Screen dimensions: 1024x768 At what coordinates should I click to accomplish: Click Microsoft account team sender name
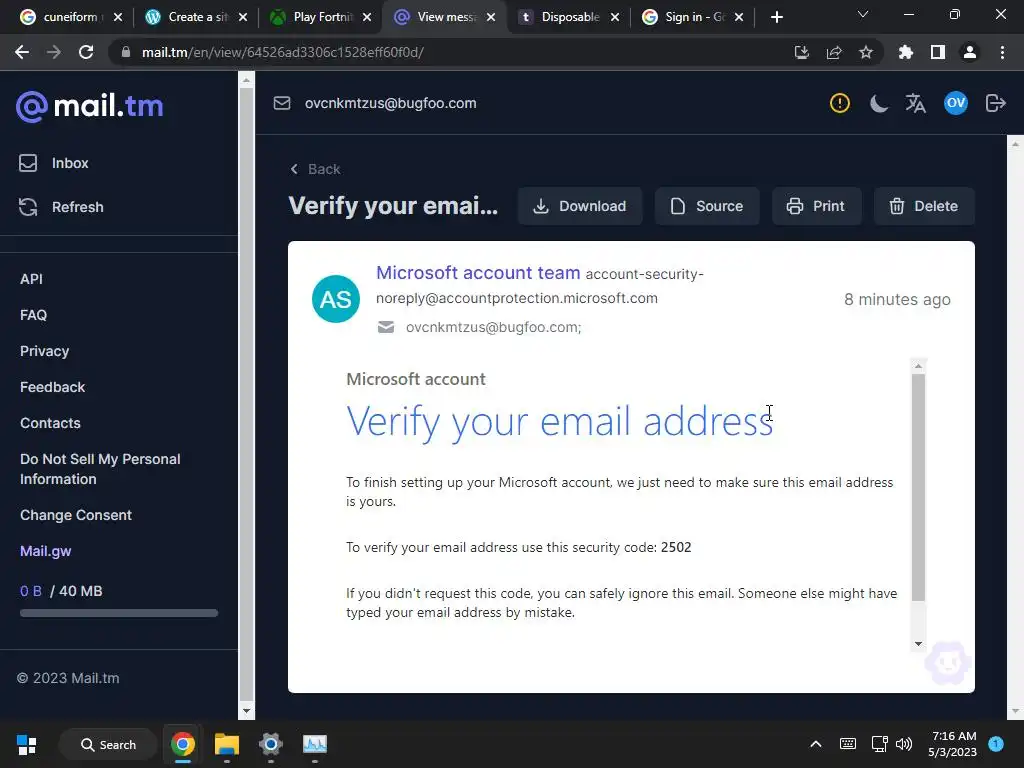(x=478, y=272)
